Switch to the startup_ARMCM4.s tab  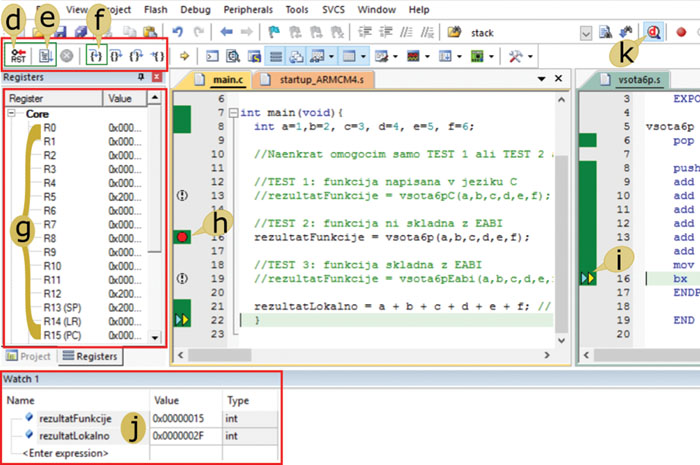click(314, 79)
